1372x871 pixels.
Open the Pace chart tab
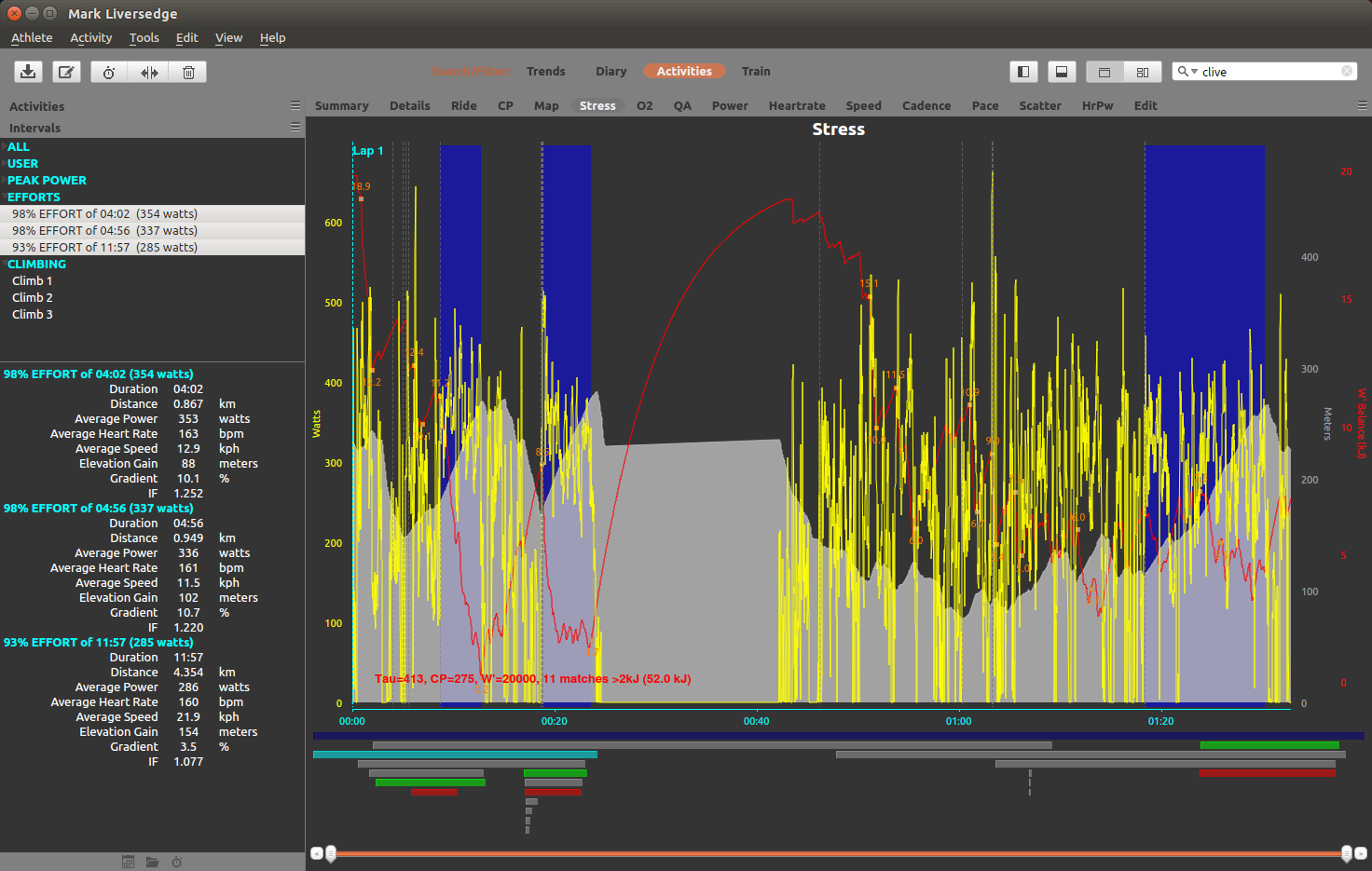click(x=985, y=106)
